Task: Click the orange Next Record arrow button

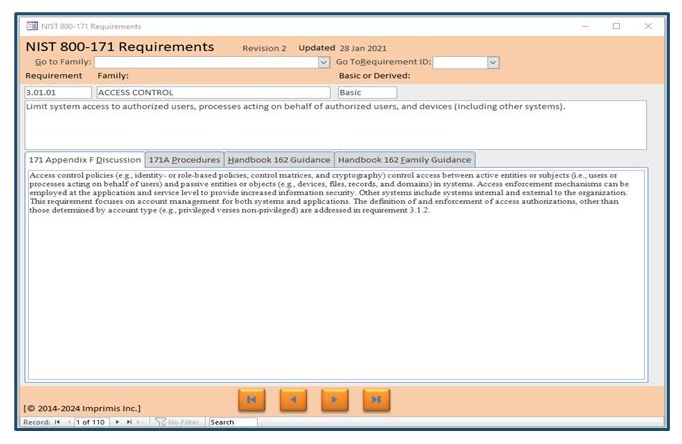Action: [334, 400]
